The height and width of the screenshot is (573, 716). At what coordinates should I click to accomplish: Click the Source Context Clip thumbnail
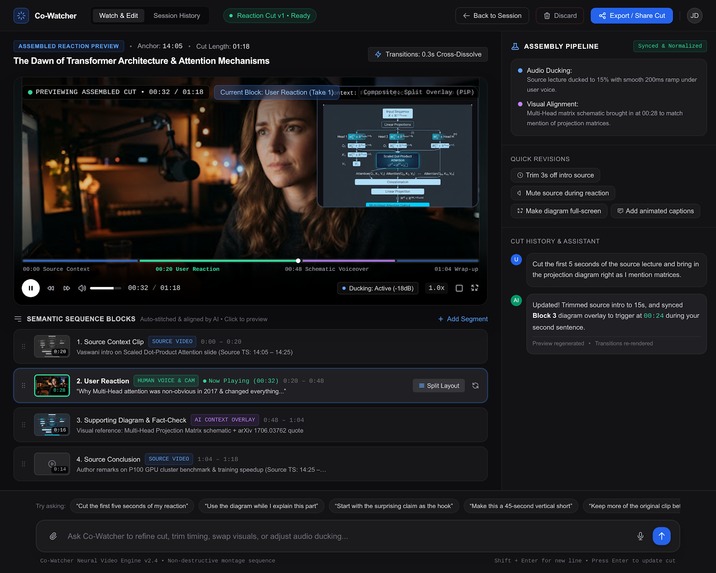coord(52,347)
